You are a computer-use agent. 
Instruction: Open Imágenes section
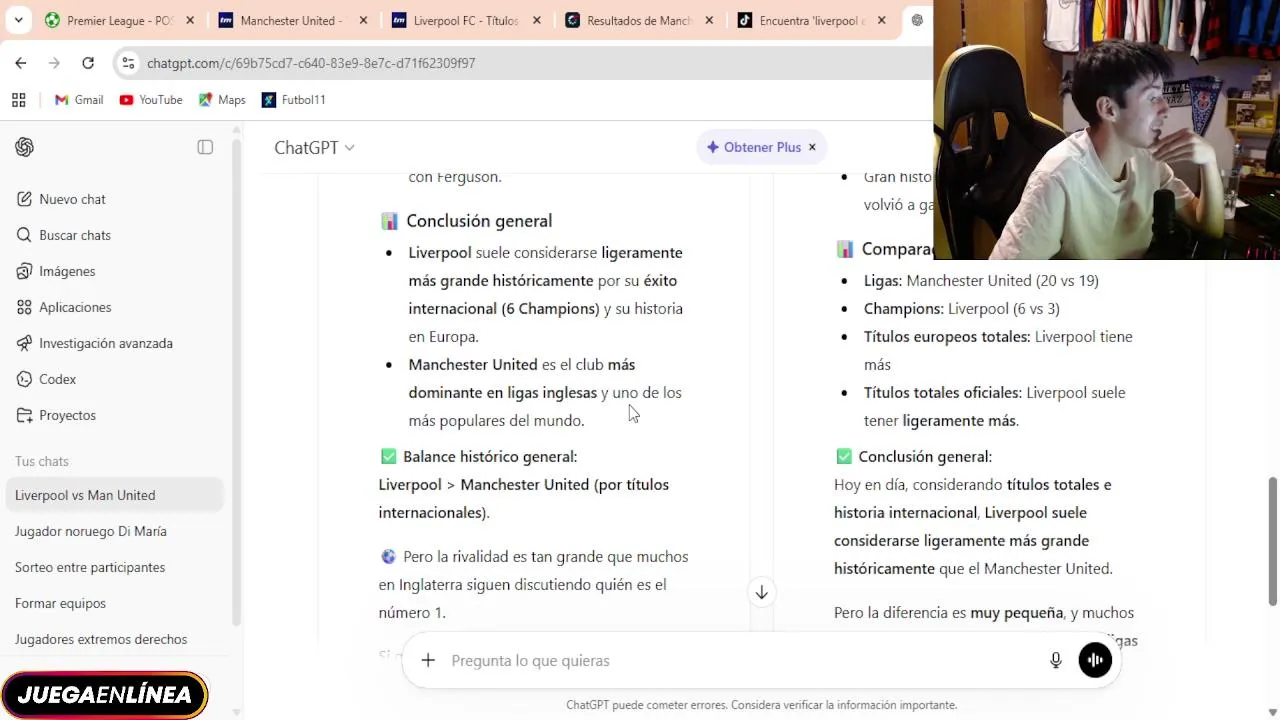pyautogui.click(x=115, y=271)
